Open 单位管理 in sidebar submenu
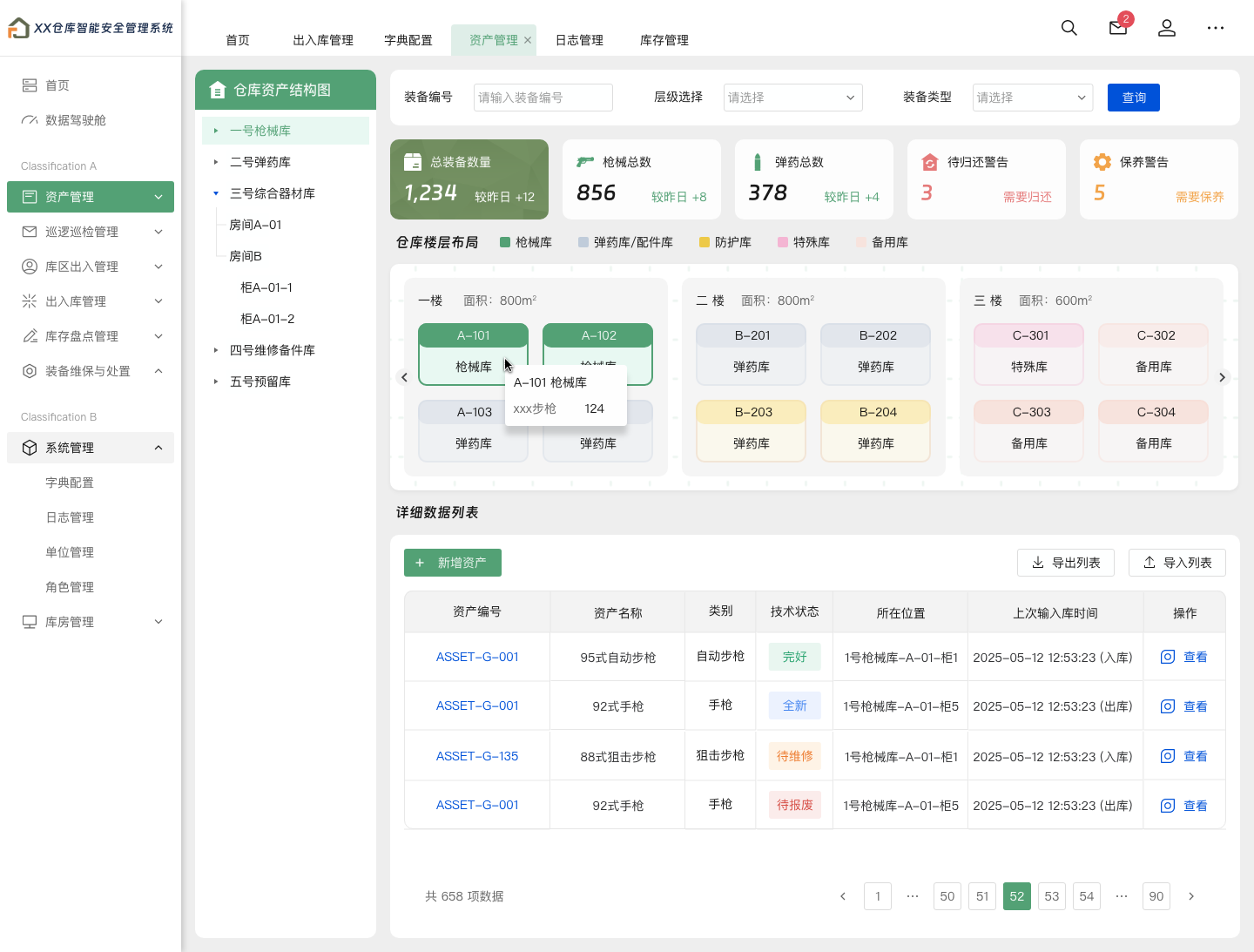The width and height of the screenshot is (1254, 952). coord(70,552)
